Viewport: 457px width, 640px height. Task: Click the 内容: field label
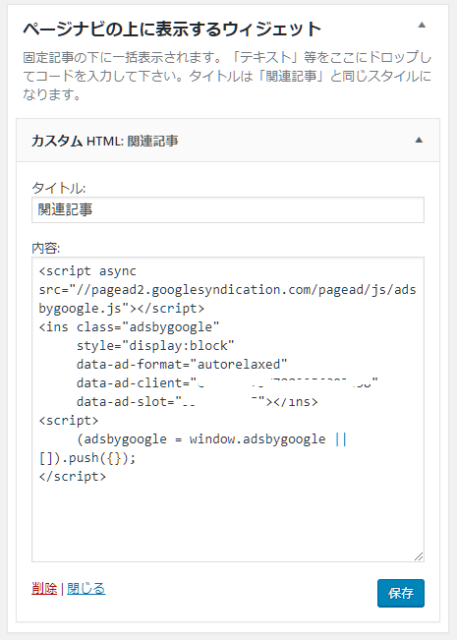tap(46, 248)
